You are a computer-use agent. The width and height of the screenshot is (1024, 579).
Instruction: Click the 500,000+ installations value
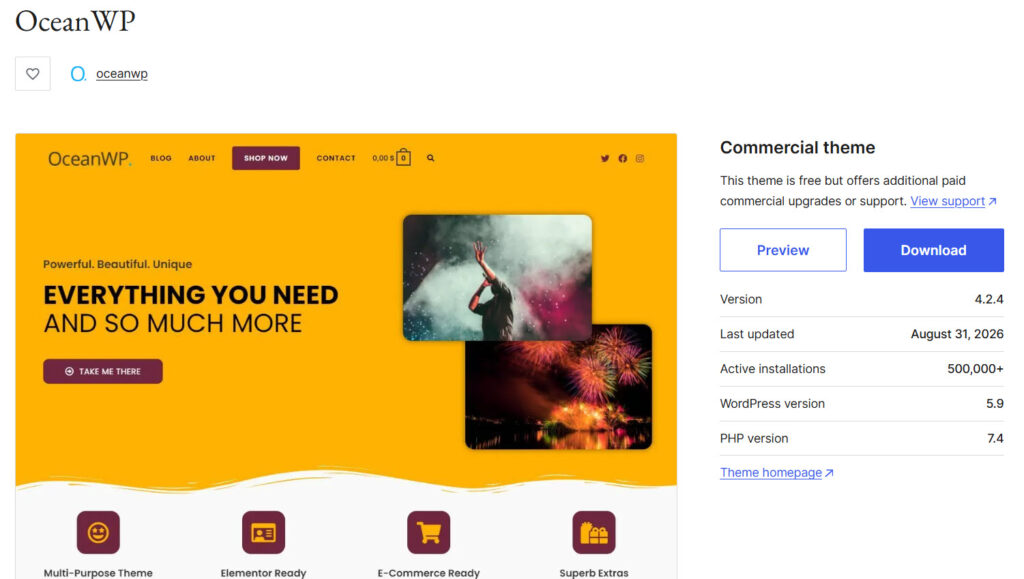tap(975, 369)
